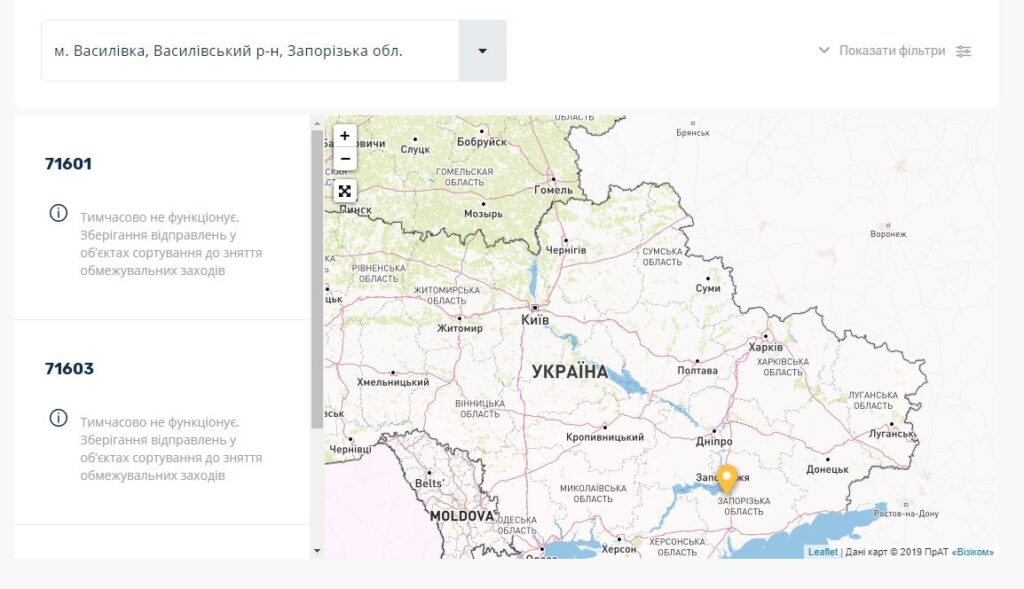1024x589 pixels.
Task: Click the Київ city label on map
Action: 535,320
